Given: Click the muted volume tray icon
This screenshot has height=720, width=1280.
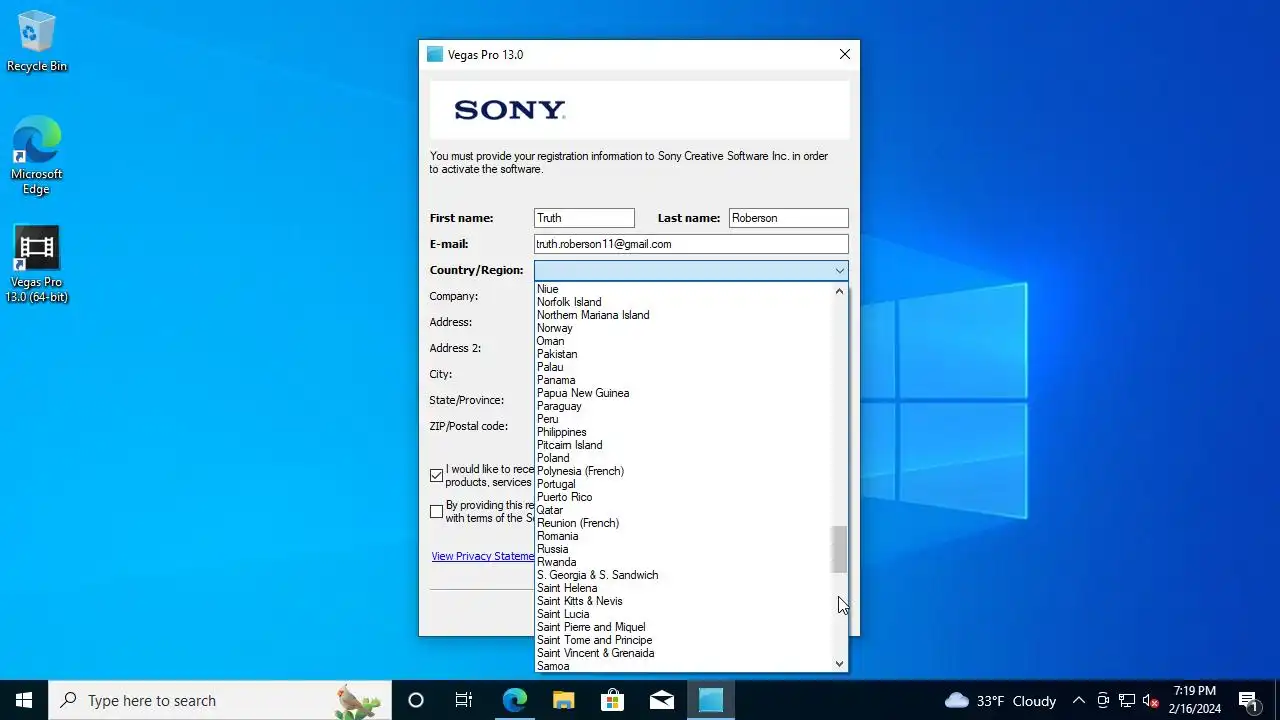Looking at the screenshot, I should (x=1150, y=700).
